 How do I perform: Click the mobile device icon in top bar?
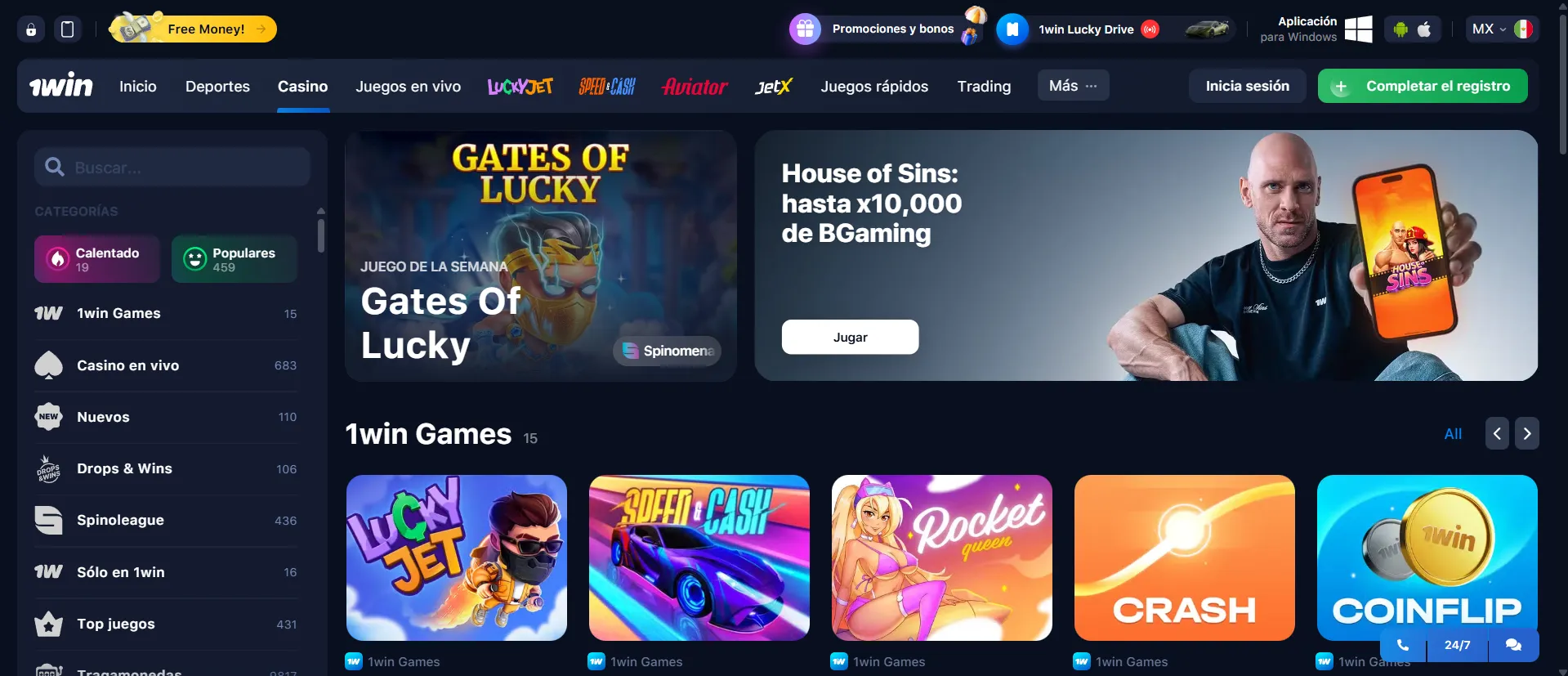(x=68, y=29)
